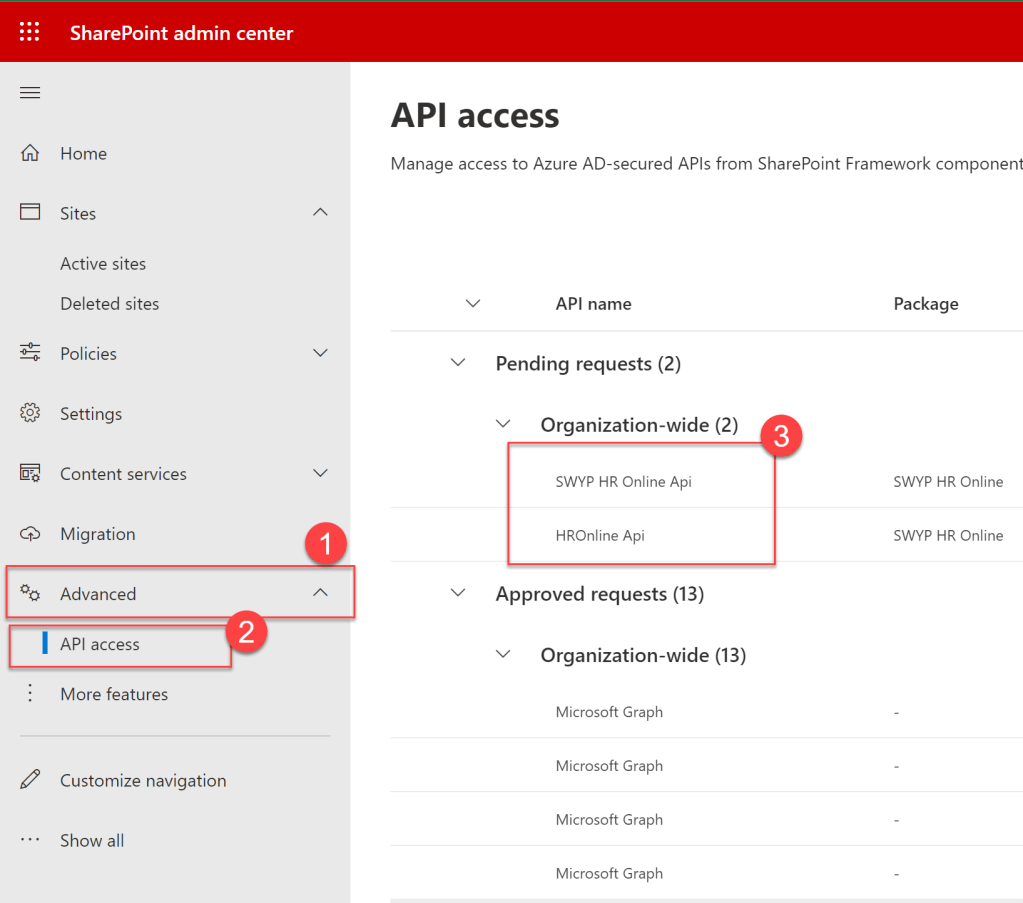Select API access in the sidebar
The height and width of the screenshot is (903, 1023).
tap(100, 644)
